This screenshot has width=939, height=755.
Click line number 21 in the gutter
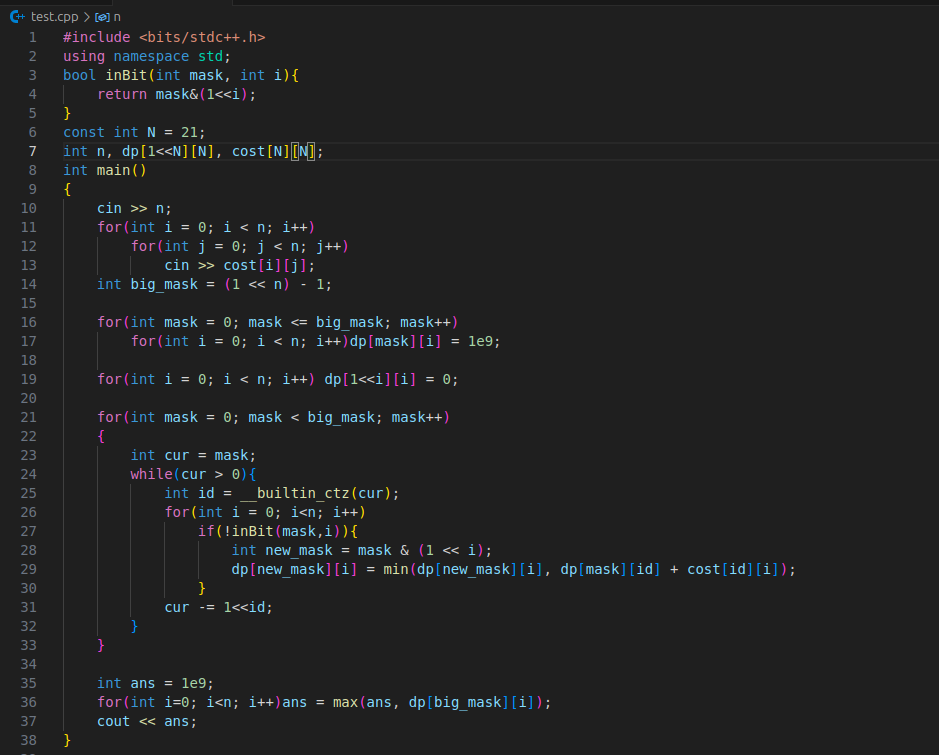coord(29,417)
